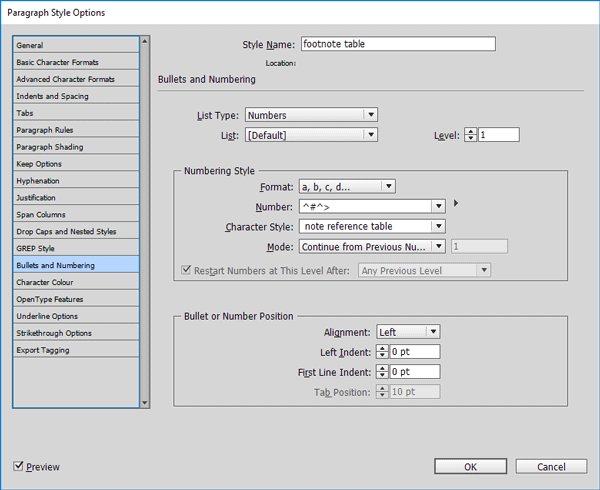Open the Number field flyout arrow
This screenshot has width=600, height=490.
click(457, 204)
